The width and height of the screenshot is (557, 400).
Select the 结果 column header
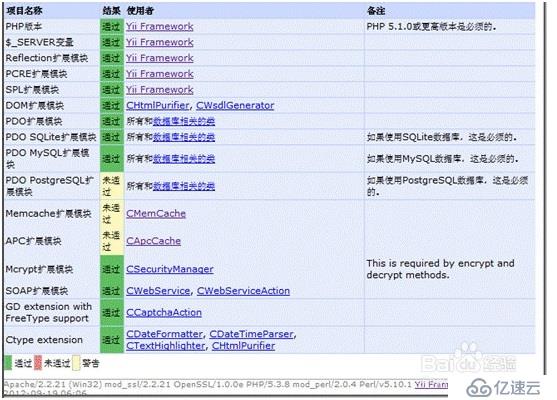[111, 11]
